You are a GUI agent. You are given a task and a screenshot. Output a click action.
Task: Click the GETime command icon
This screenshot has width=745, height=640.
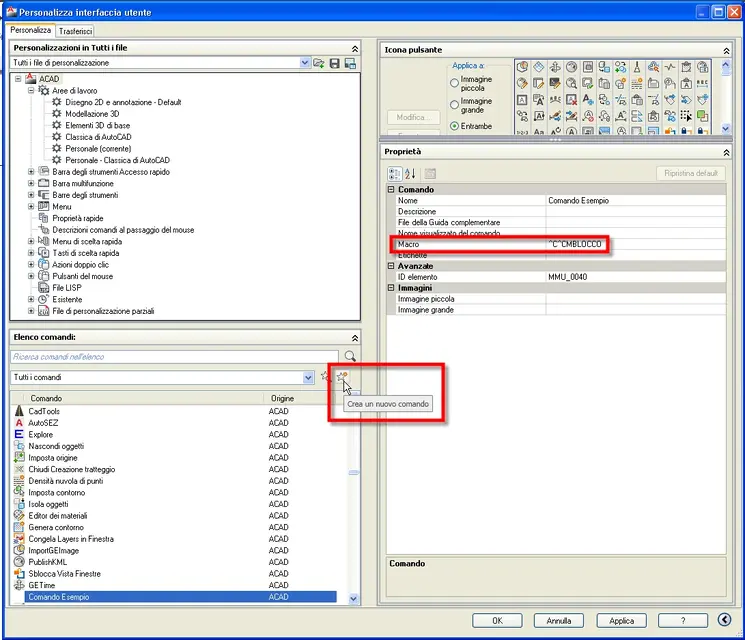(x=19, y=585)
